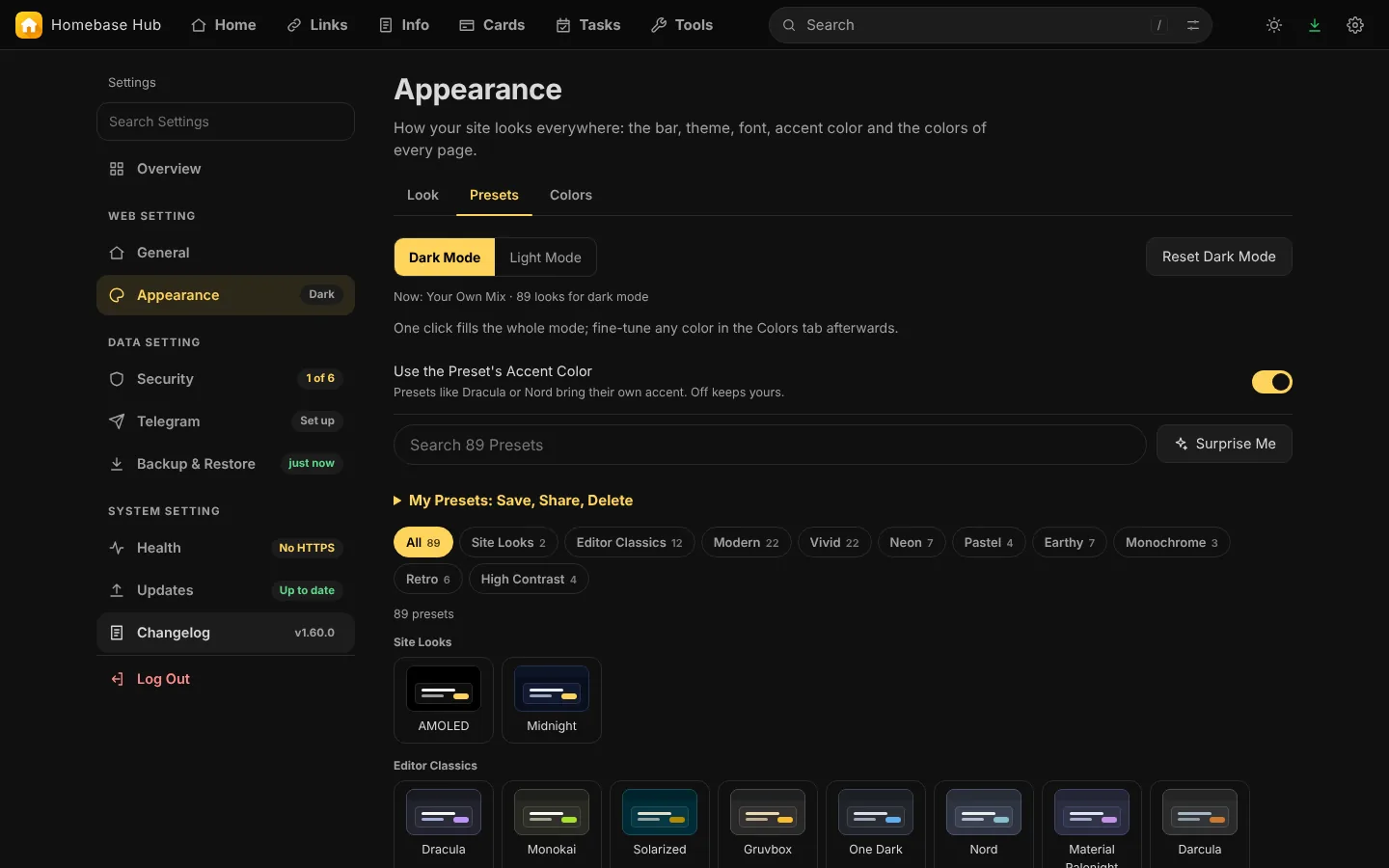The image size is (1389, 868).
Task: Click the Changelog document icon
Action: 117,633
